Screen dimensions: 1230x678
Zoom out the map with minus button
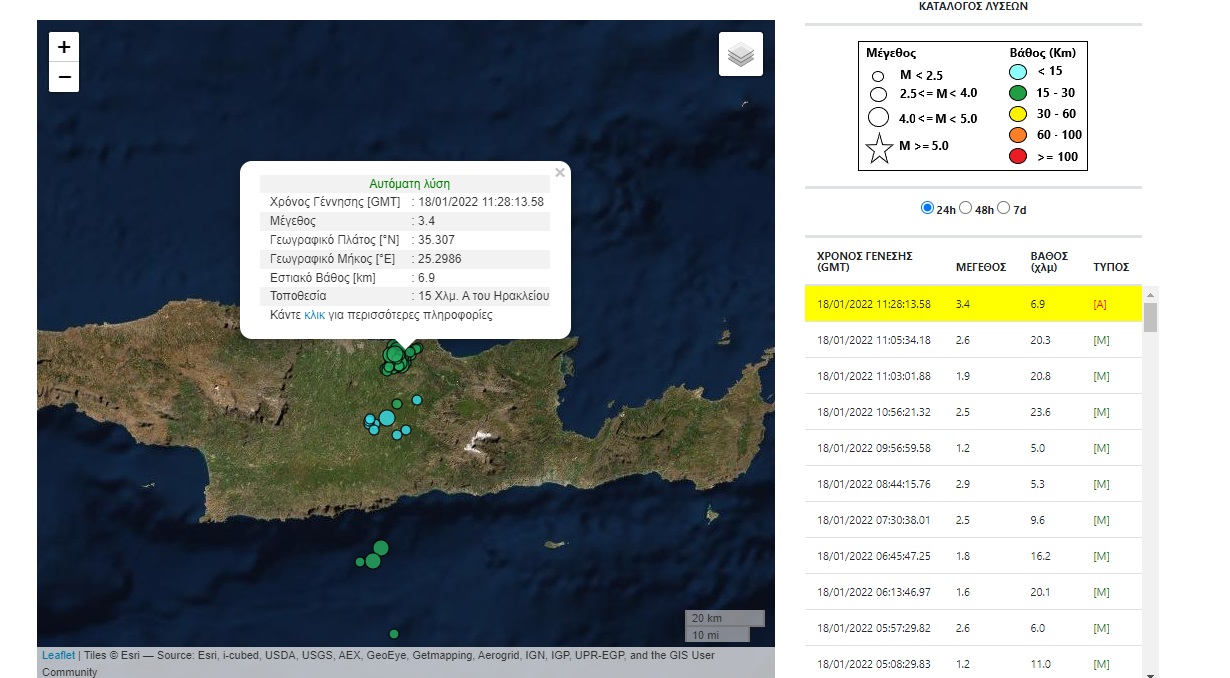tap(64, 77)
